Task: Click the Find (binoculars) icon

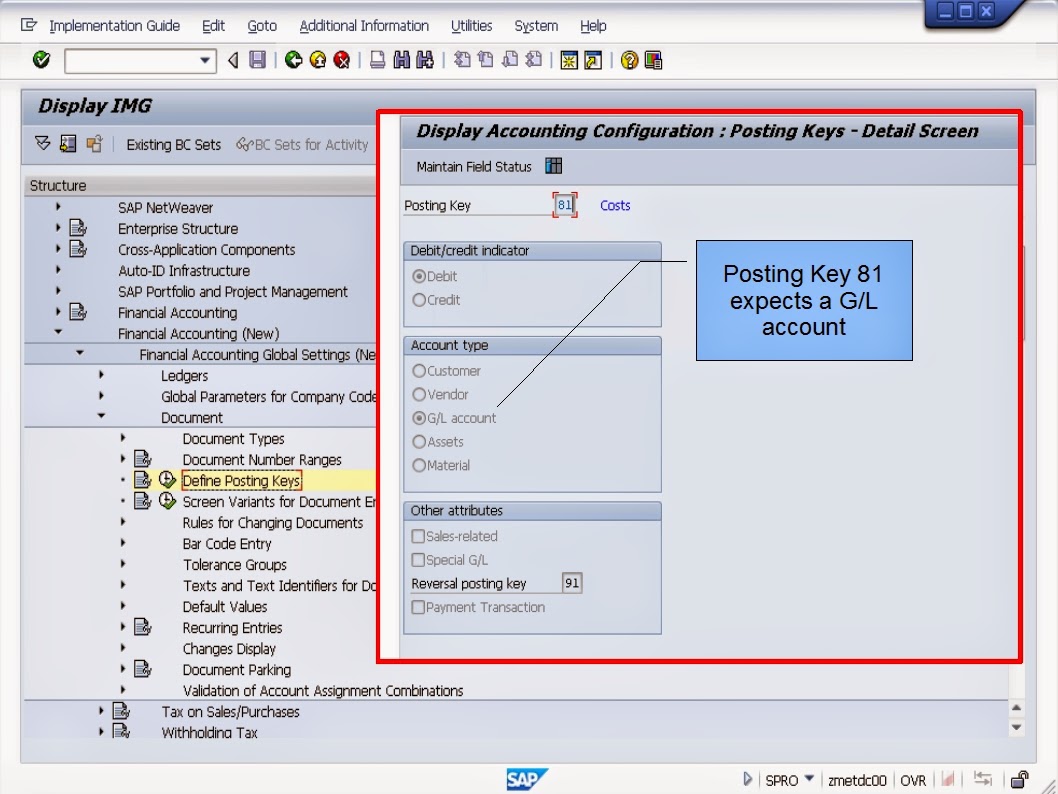Action: pos(403,59)
